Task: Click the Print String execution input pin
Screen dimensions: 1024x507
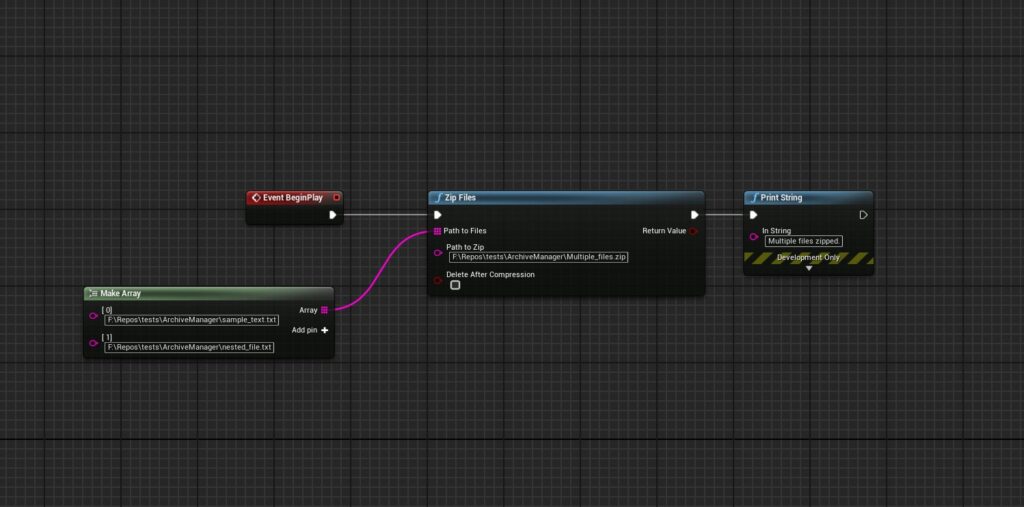Action: click(754, 214)
